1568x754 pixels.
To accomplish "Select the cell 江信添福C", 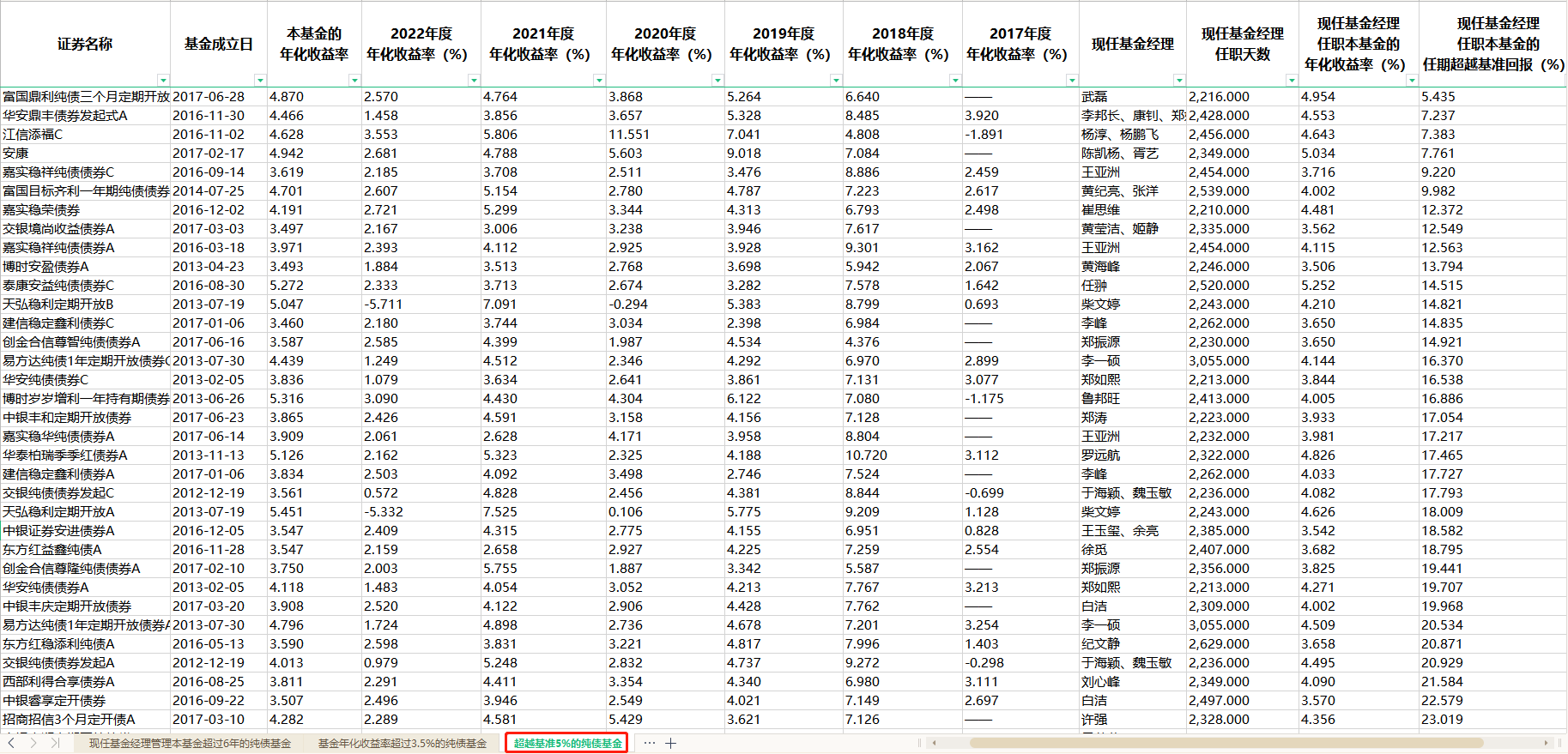I will coord(85,135).
